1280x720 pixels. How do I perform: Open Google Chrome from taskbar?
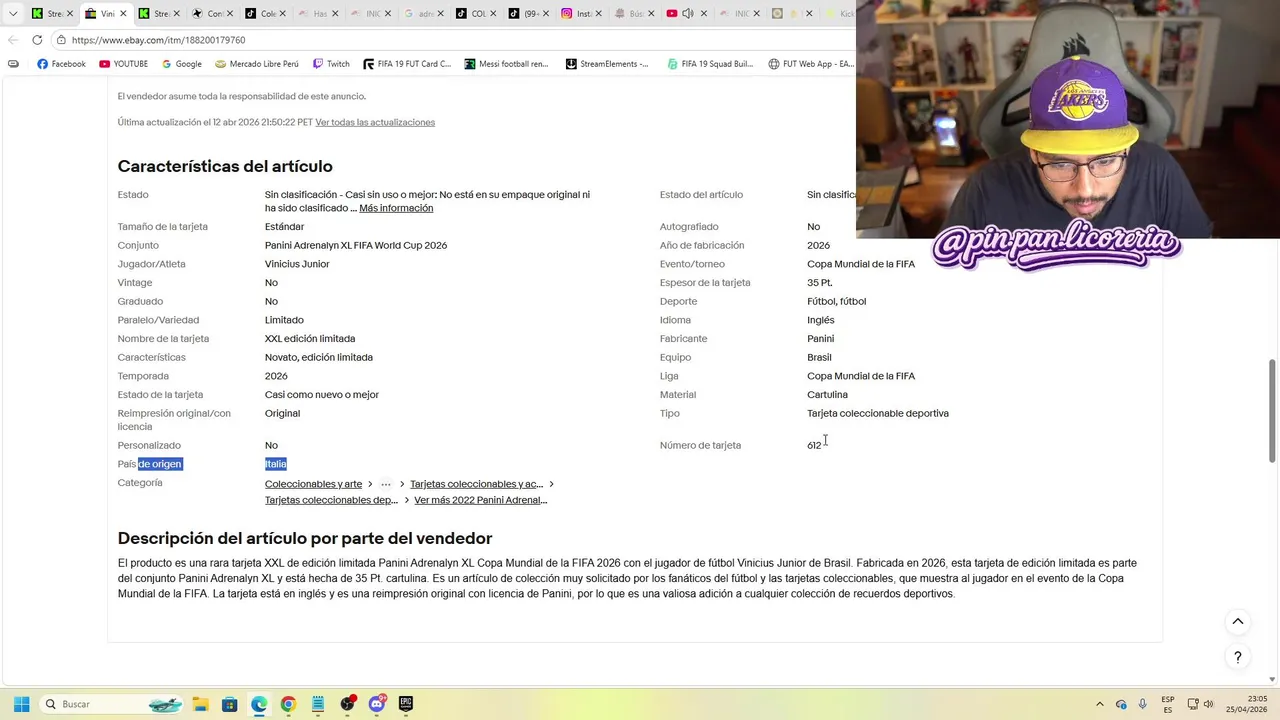click(288, 704)
